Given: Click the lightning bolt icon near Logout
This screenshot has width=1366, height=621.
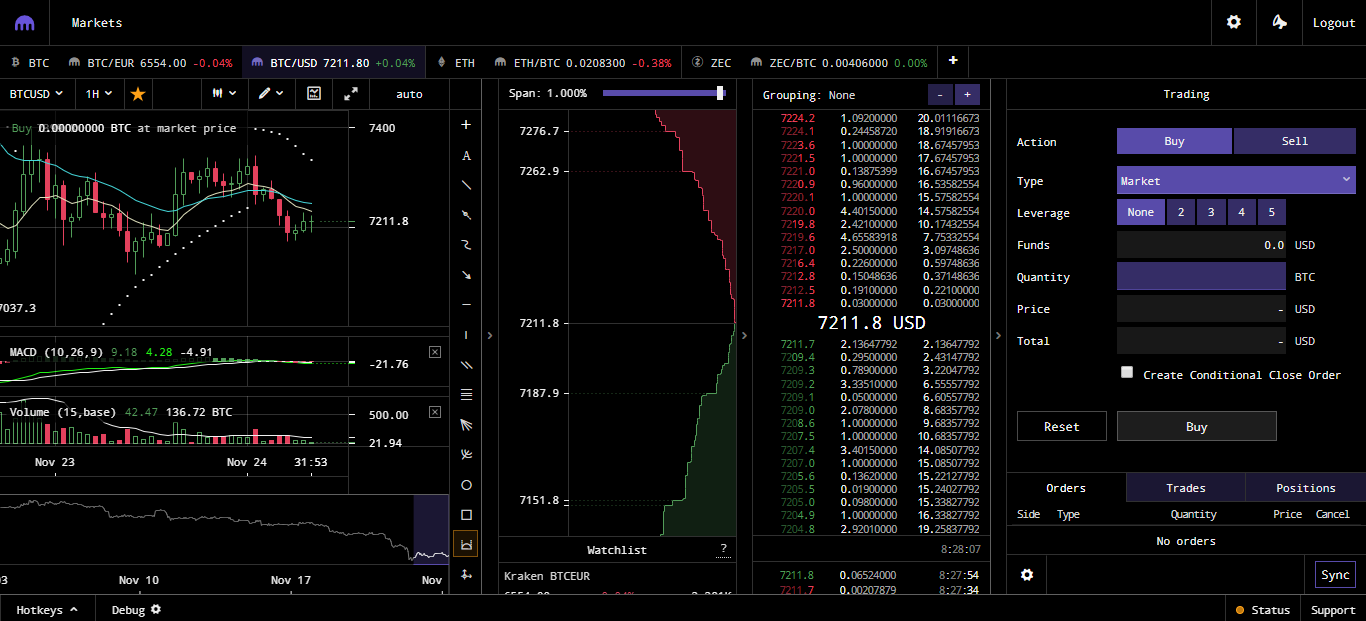Looking at the screenshot, I should click(x=1279, y=22).
